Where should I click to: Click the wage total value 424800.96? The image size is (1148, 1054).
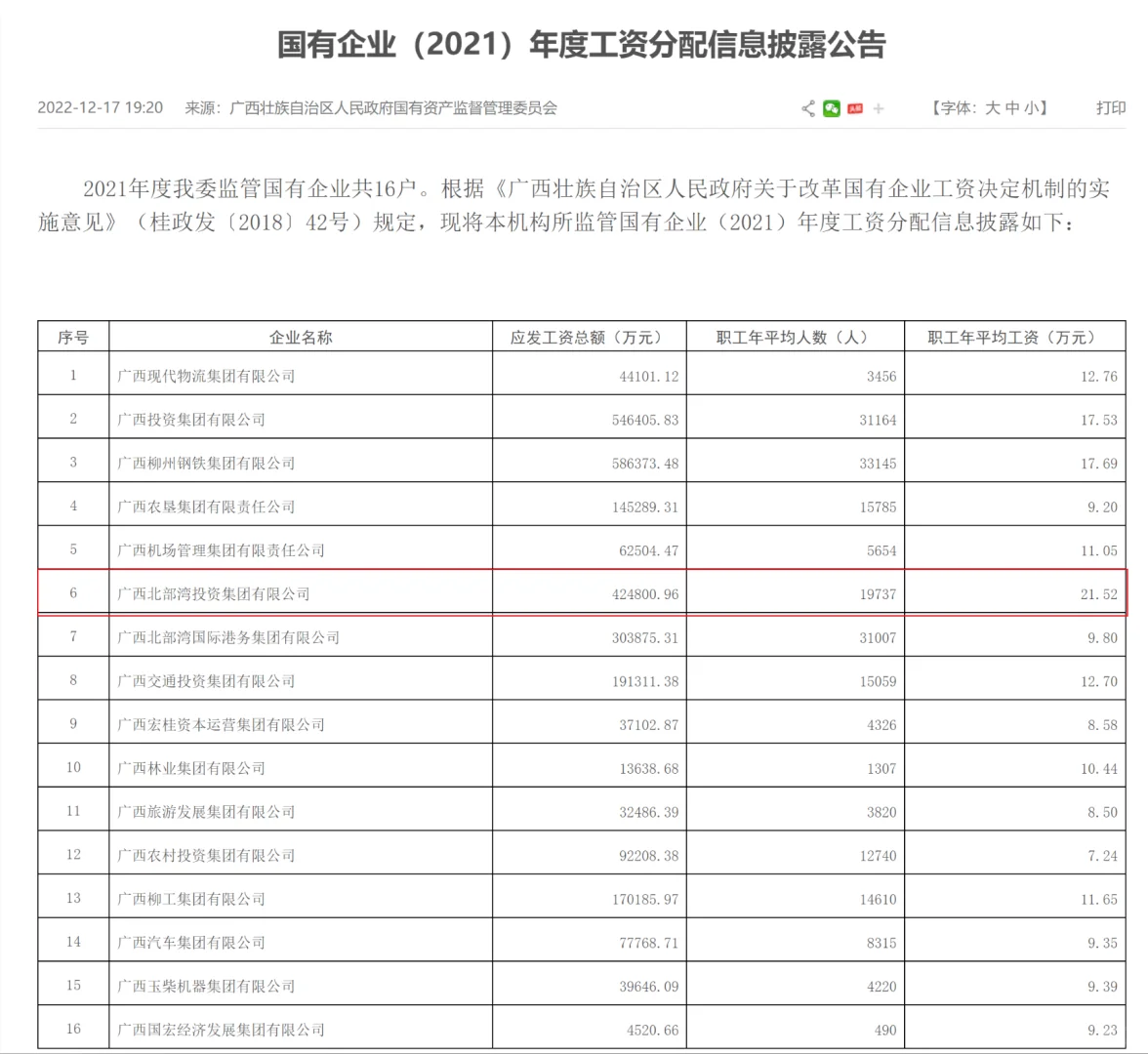645,594
